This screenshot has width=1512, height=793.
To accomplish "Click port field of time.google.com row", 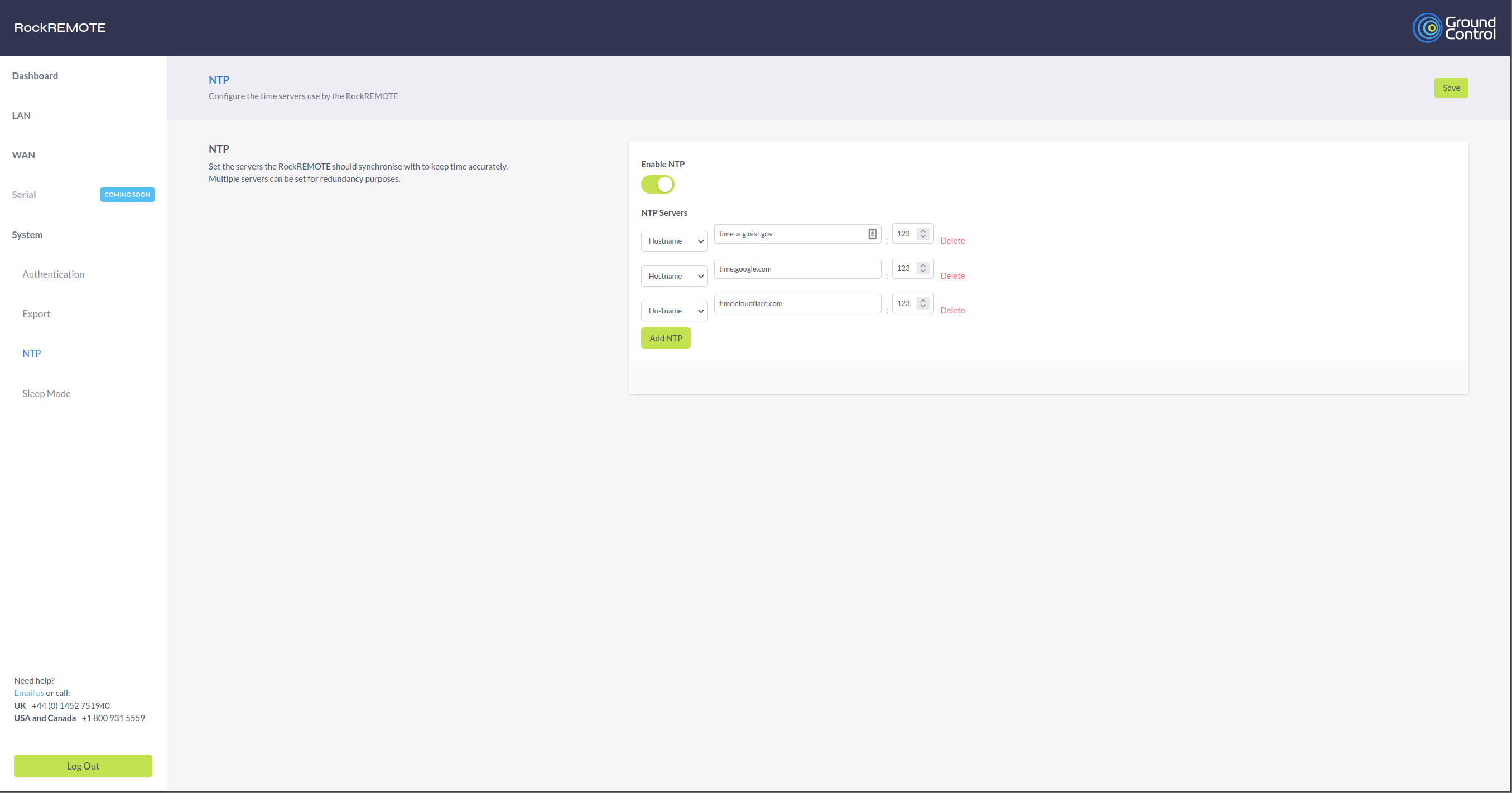I will pos(912,269).
